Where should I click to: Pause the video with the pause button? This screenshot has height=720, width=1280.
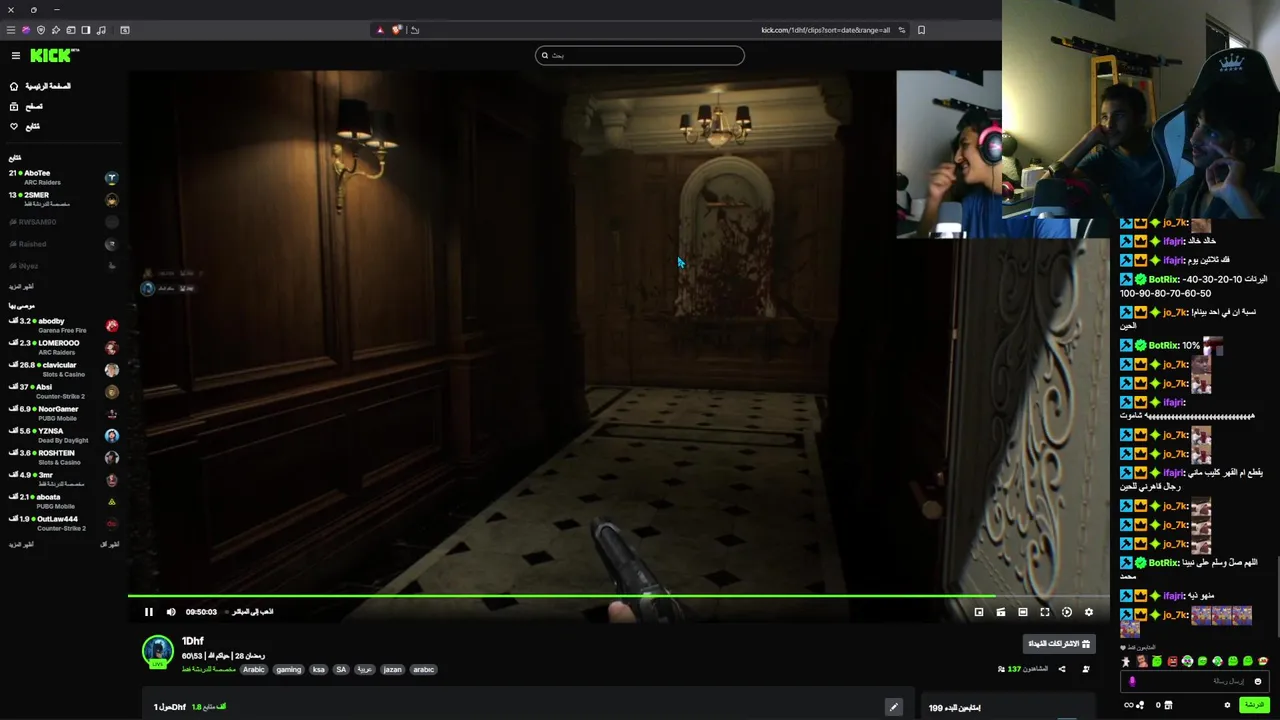point(149,612)
